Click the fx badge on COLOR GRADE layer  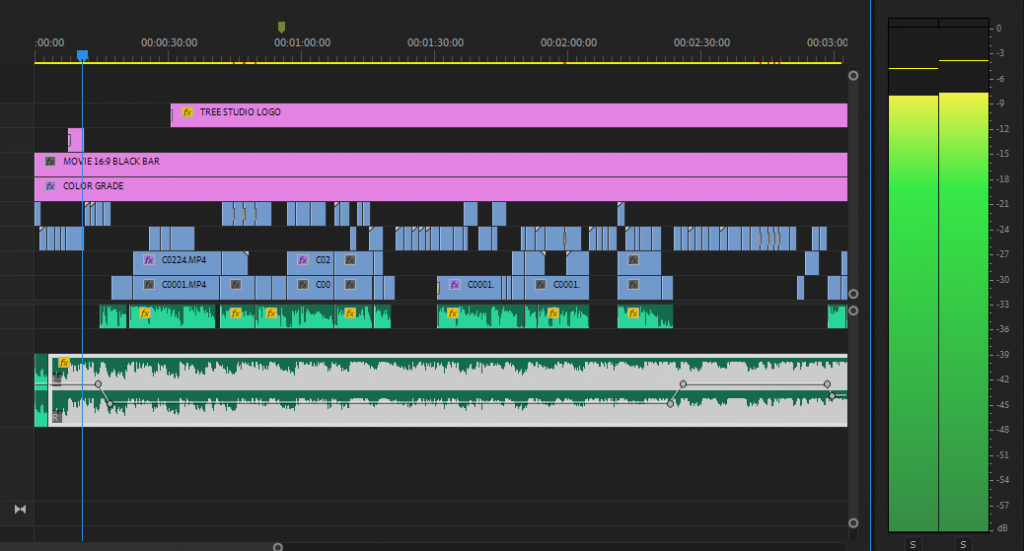(50, 186)
